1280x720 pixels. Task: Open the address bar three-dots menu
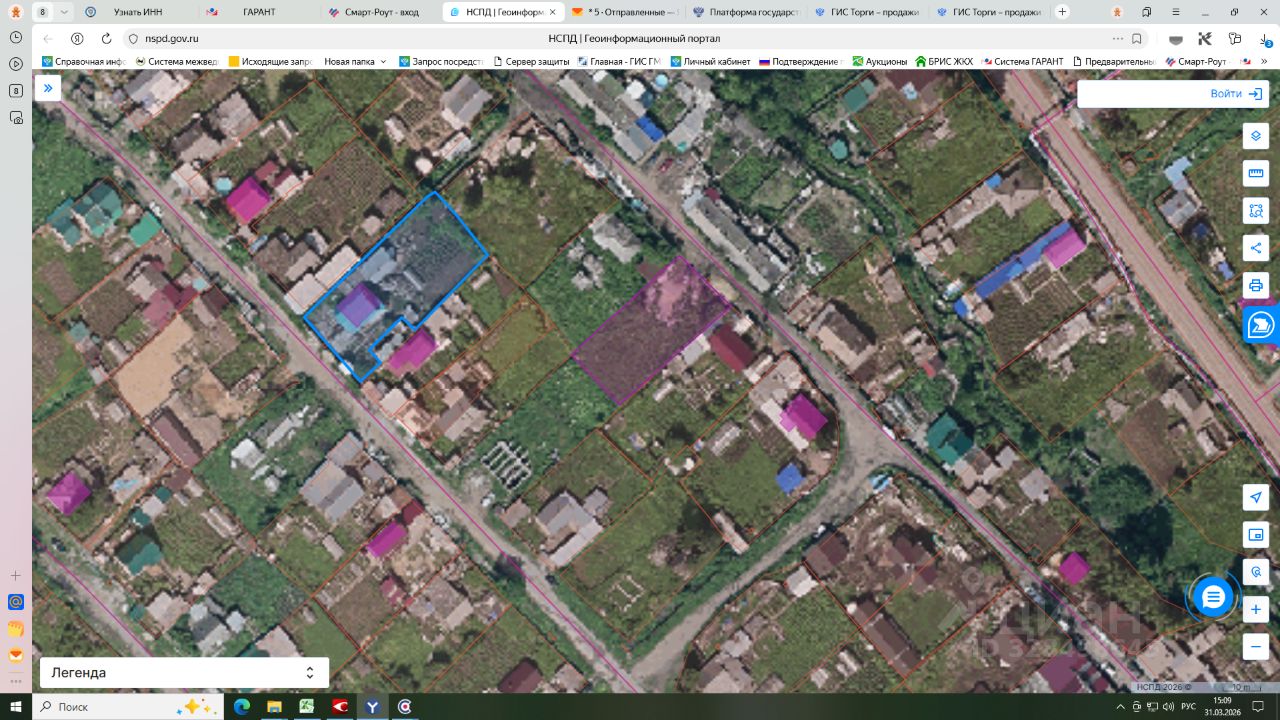(1117, 38)
